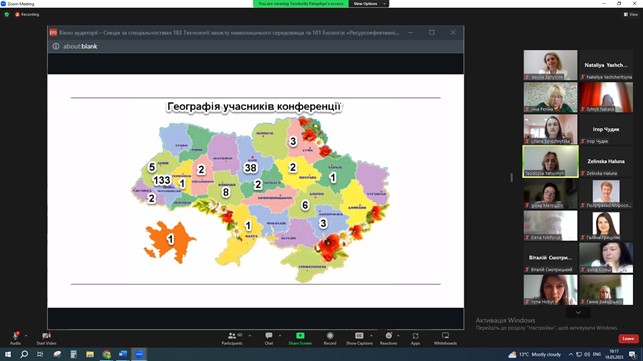This screenshot has width=643, height=361.
Task: Expand the arrow next to Reactions
Action: pos(398,336)
